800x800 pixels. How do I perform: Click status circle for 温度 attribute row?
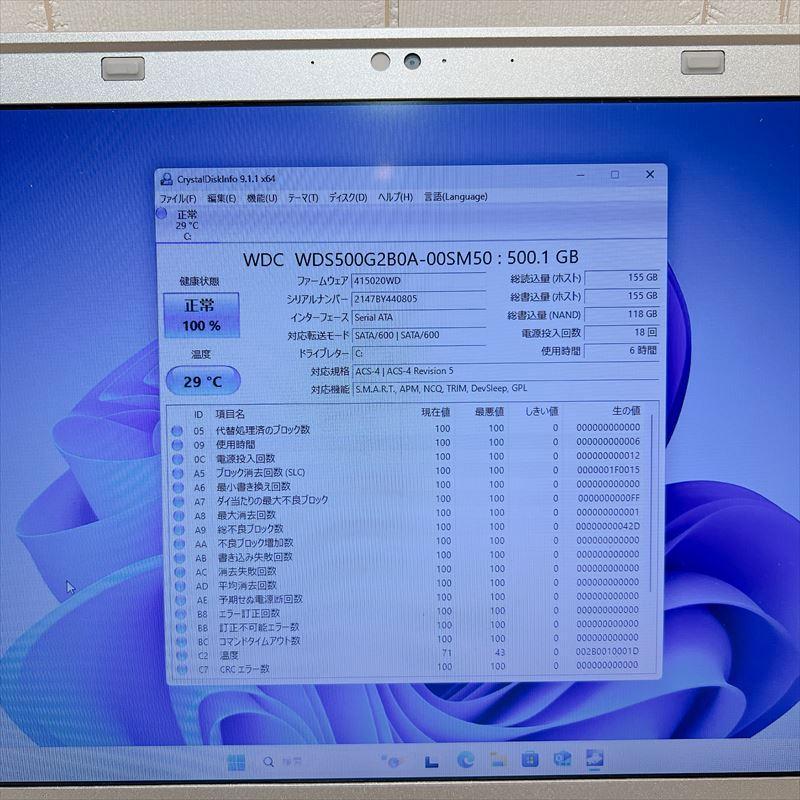tap(182, 656)
